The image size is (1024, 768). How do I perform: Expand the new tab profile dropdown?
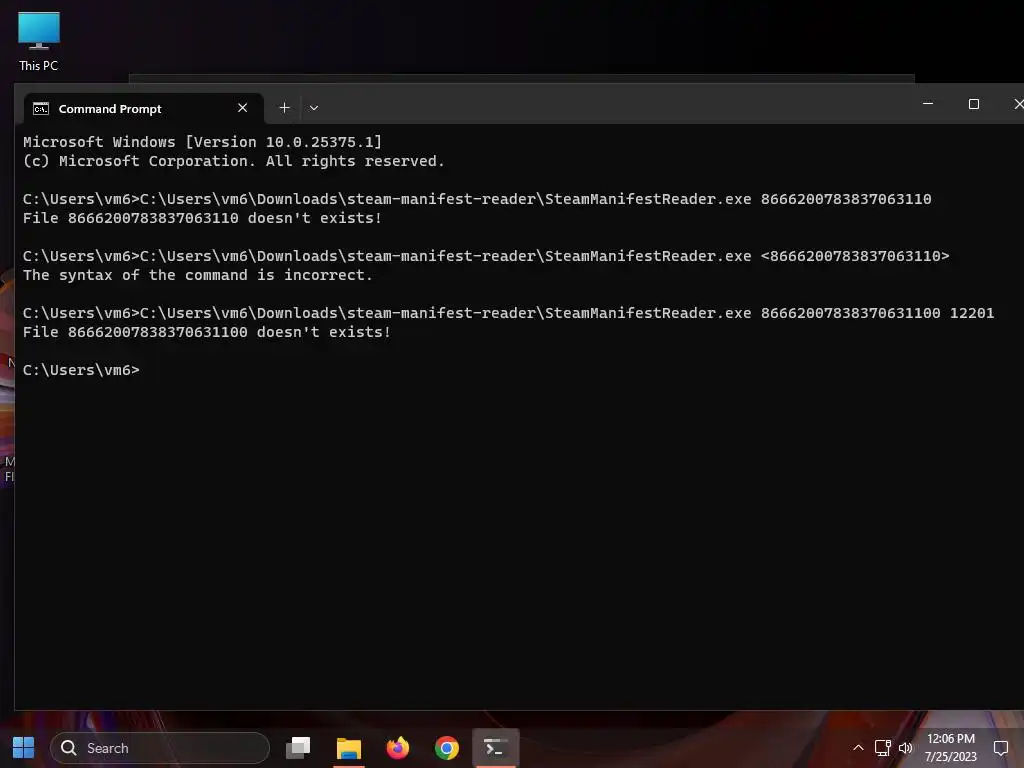click(x=314, y=108)
